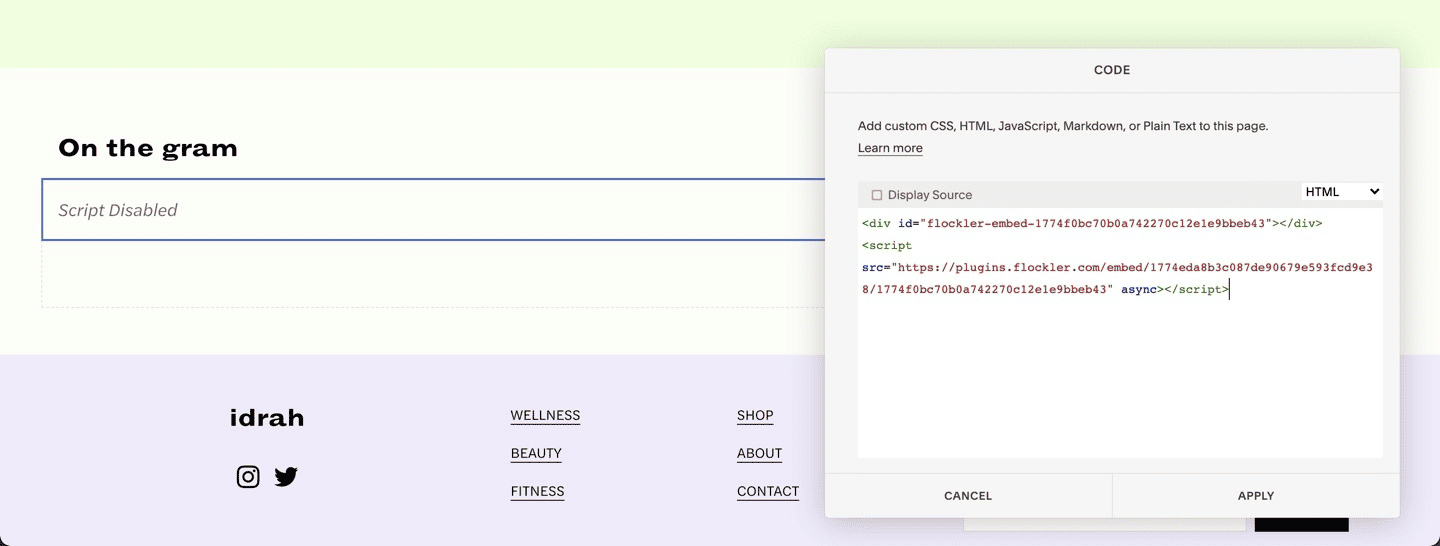Click the plugins.flockler.com script URL
Image resolution: width=1440 pixels, height=546 pixels.
coord(1117,279)
